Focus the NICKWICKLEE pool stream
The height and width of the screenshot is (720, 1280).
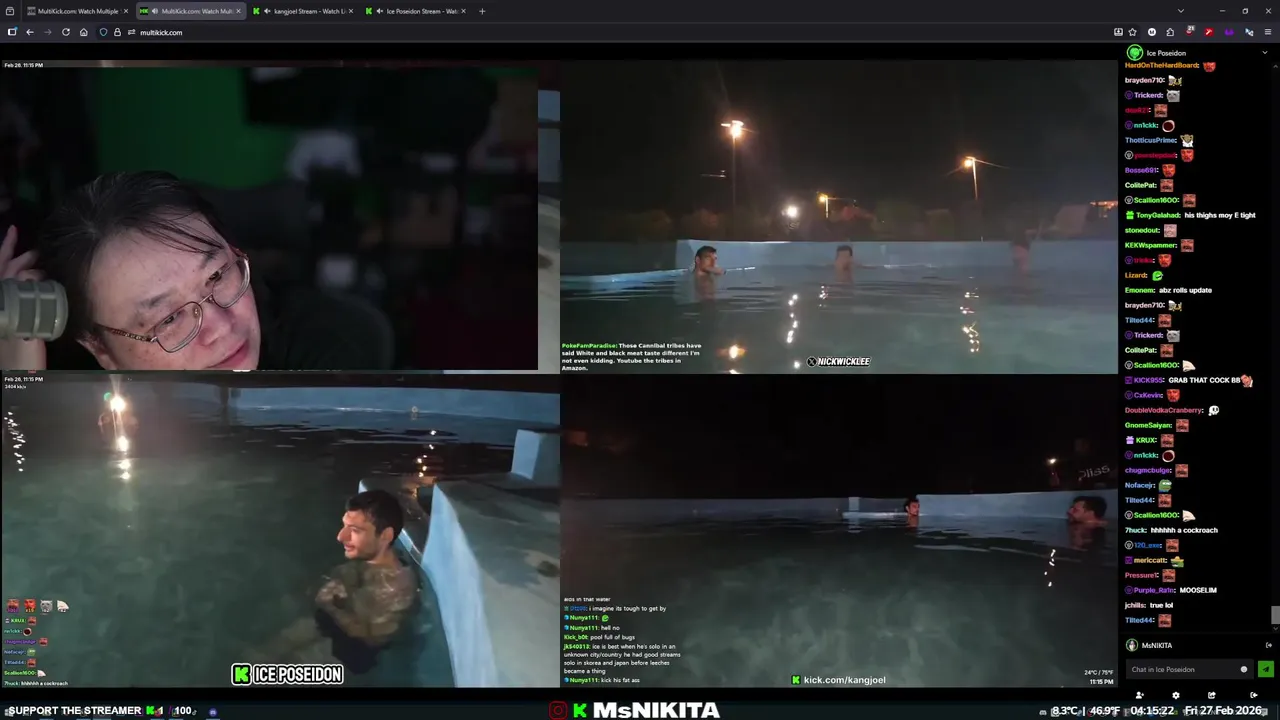838,215
